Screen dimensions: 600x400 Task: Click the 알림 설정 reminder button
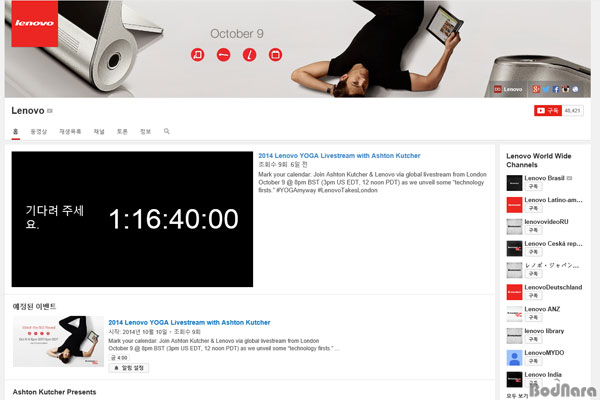[x=129, y=368]
